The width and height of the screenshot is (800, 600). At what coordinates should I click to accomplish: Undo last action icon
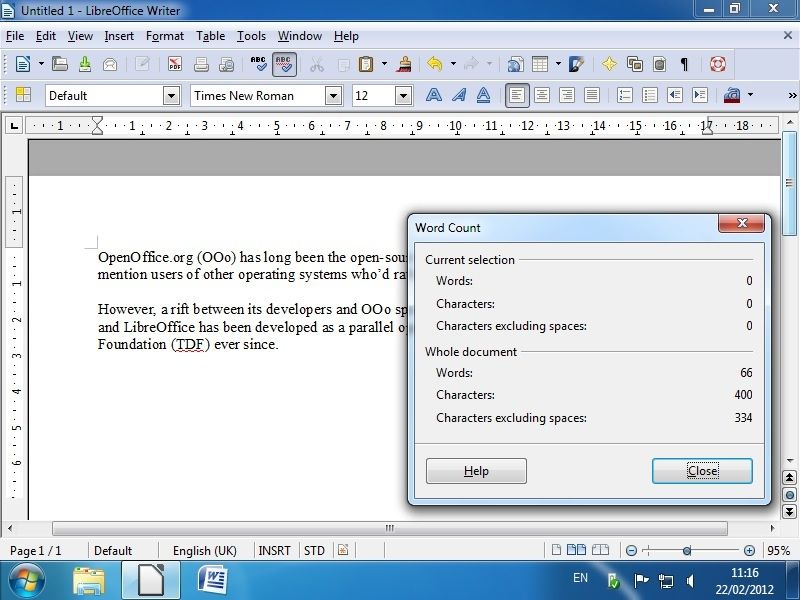[434, 64]
